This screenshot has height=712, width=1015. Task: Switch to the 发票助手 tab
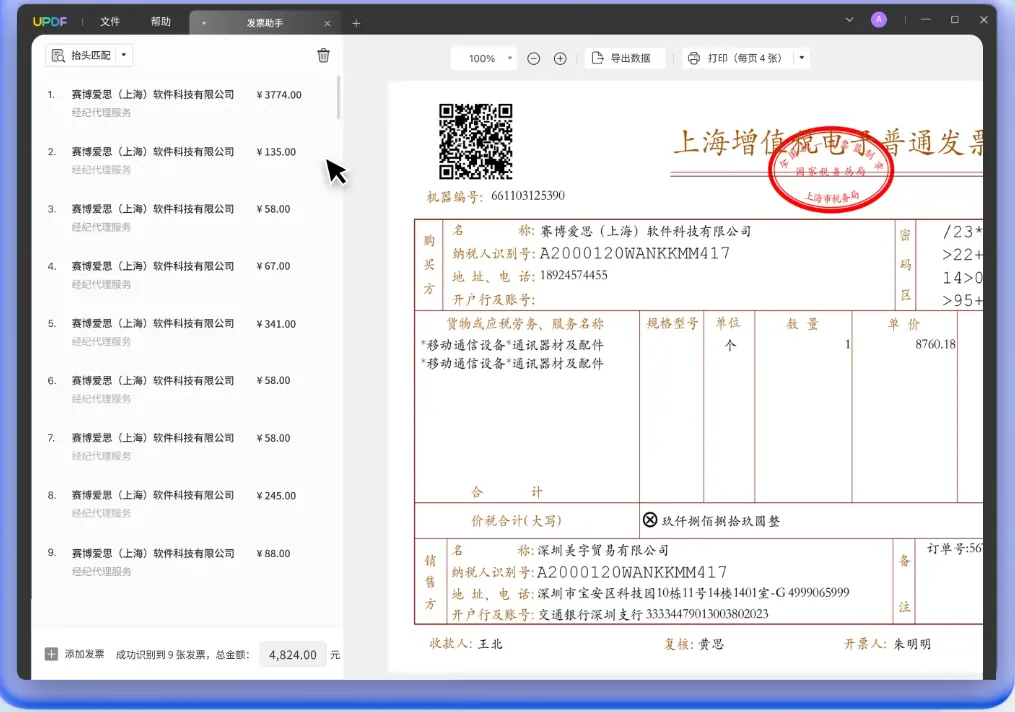(265, 23)
